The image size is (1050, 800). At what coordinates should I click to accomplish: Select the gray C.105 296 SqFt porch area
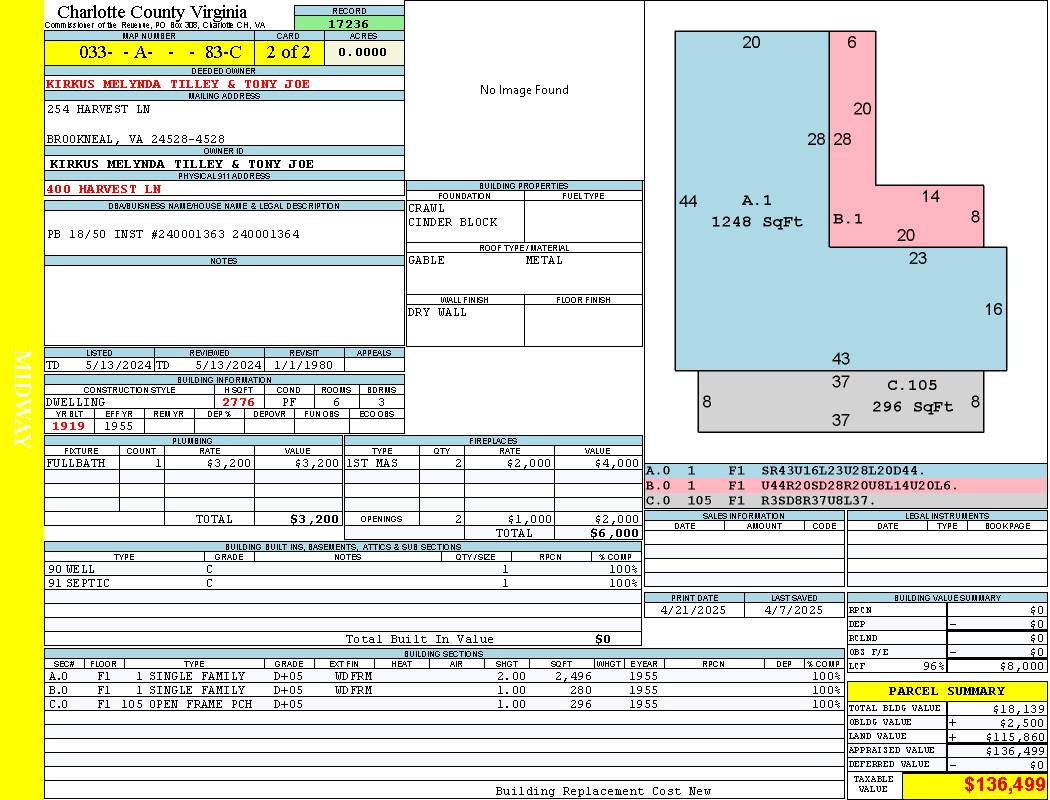(840, 402)
